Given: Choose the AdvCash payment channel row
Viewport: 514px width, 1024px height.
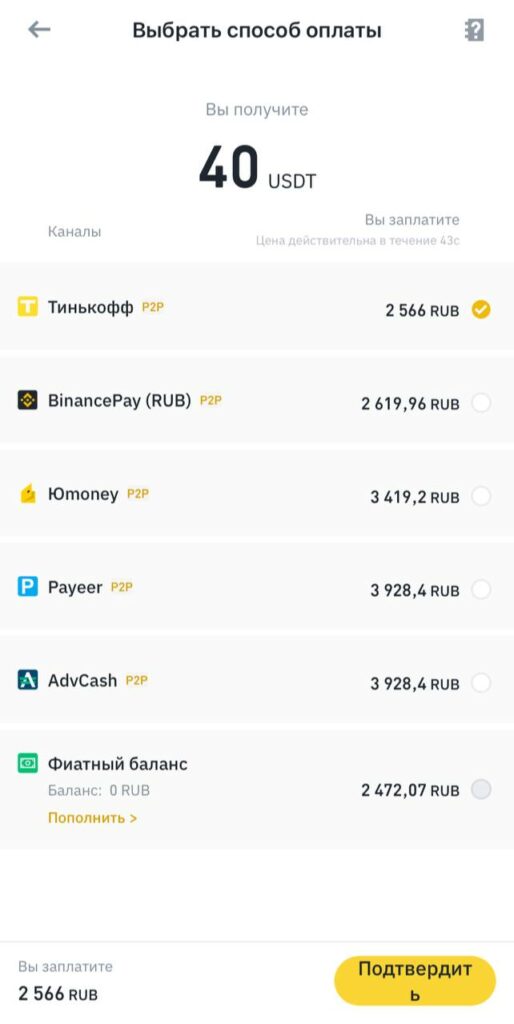Looking at the screenshot, I should pyautogui.click(x=257, y=680).
